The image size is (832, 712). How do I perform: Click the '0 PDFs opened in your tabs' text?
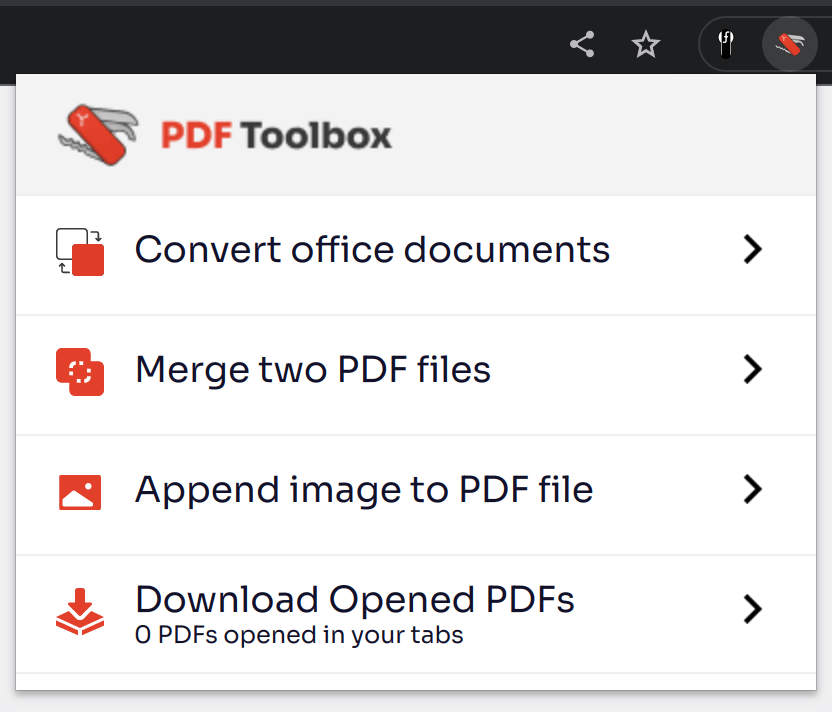pos(299,635)
